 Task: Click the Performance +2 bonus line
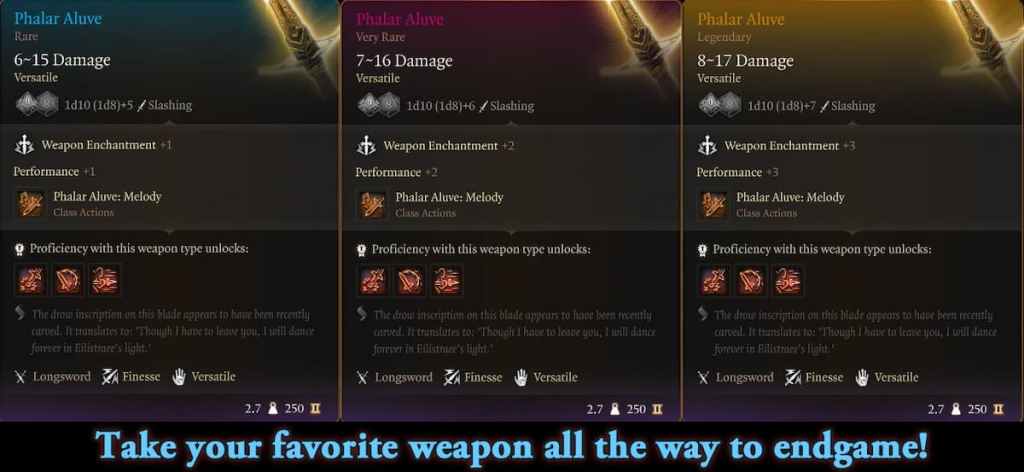pos(396,172)
